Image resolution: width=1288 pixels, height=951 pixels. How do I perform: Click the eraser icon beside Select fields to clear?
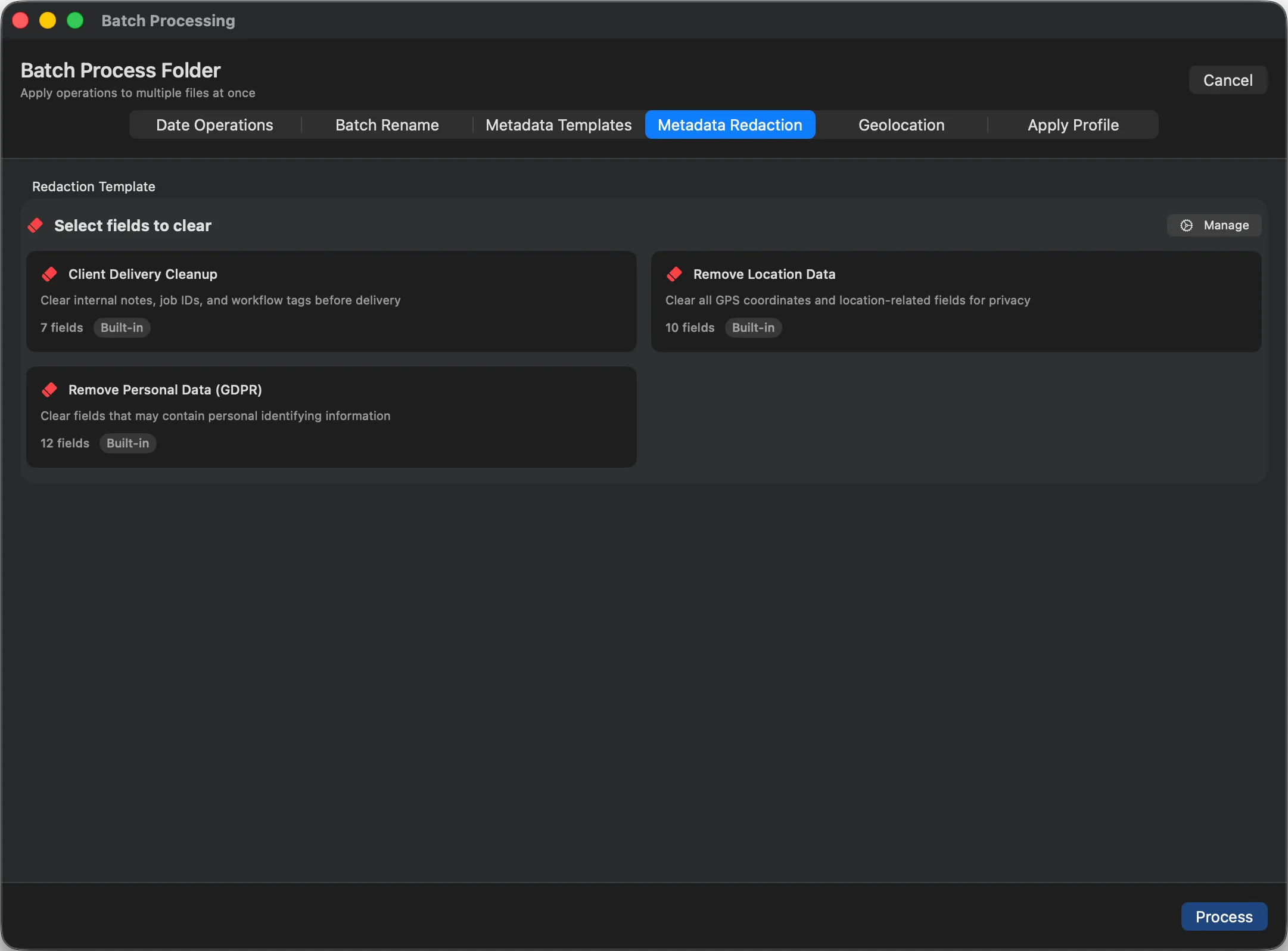36,225
